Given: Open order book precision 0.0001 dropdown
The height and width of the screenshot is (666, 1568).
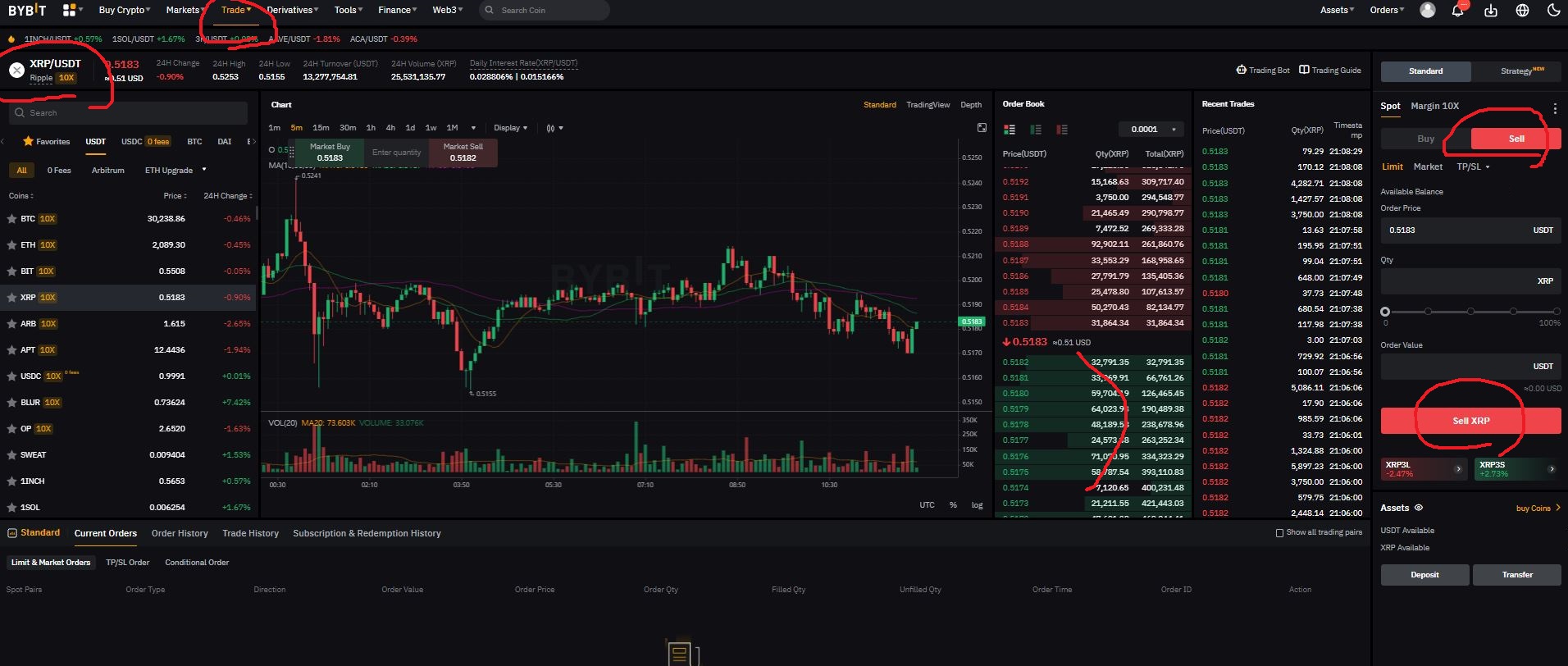Looking at the screenshot, I should [x=1152, y=129].
